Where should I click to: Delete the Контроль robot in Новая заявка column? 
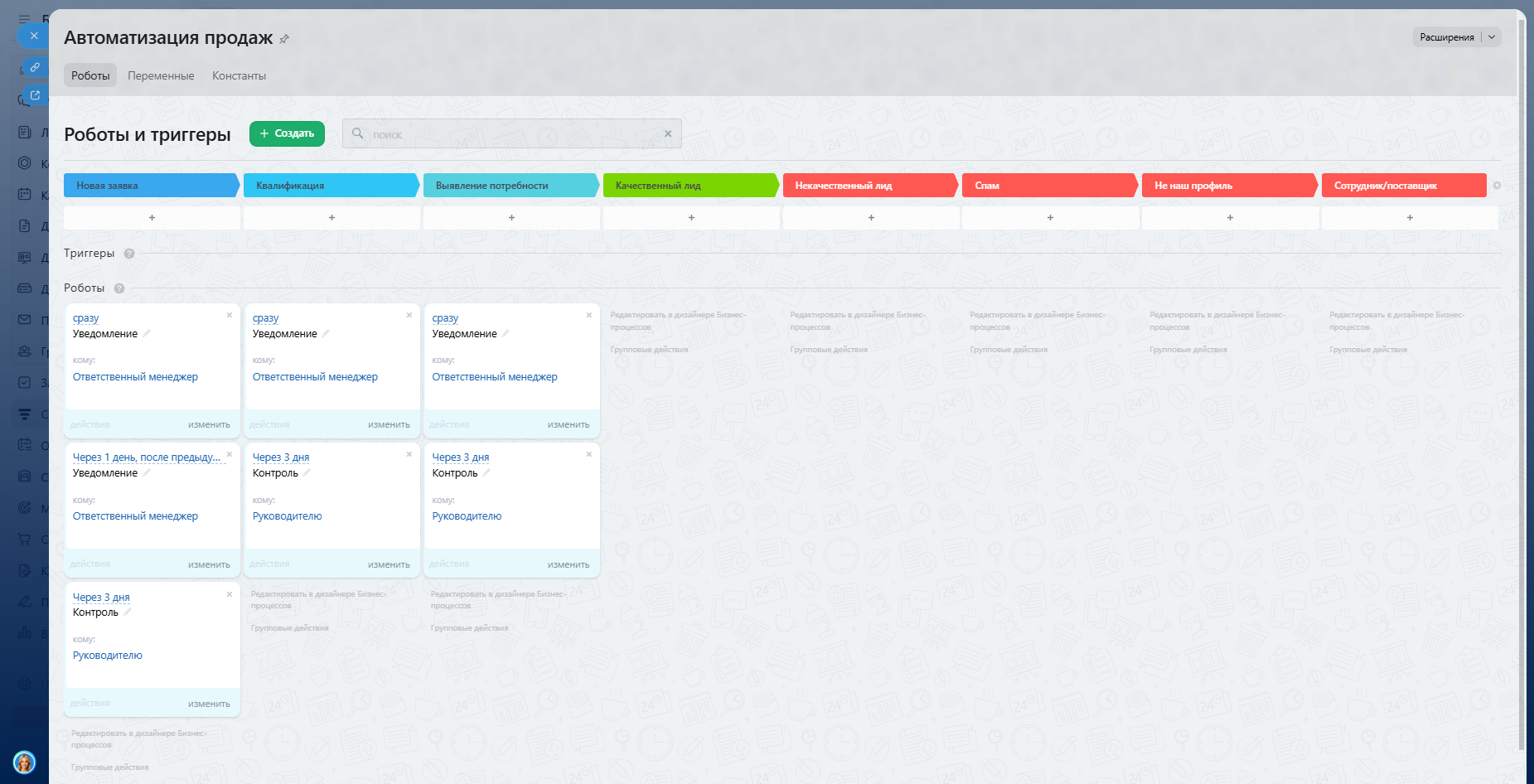tap(230, 594)
